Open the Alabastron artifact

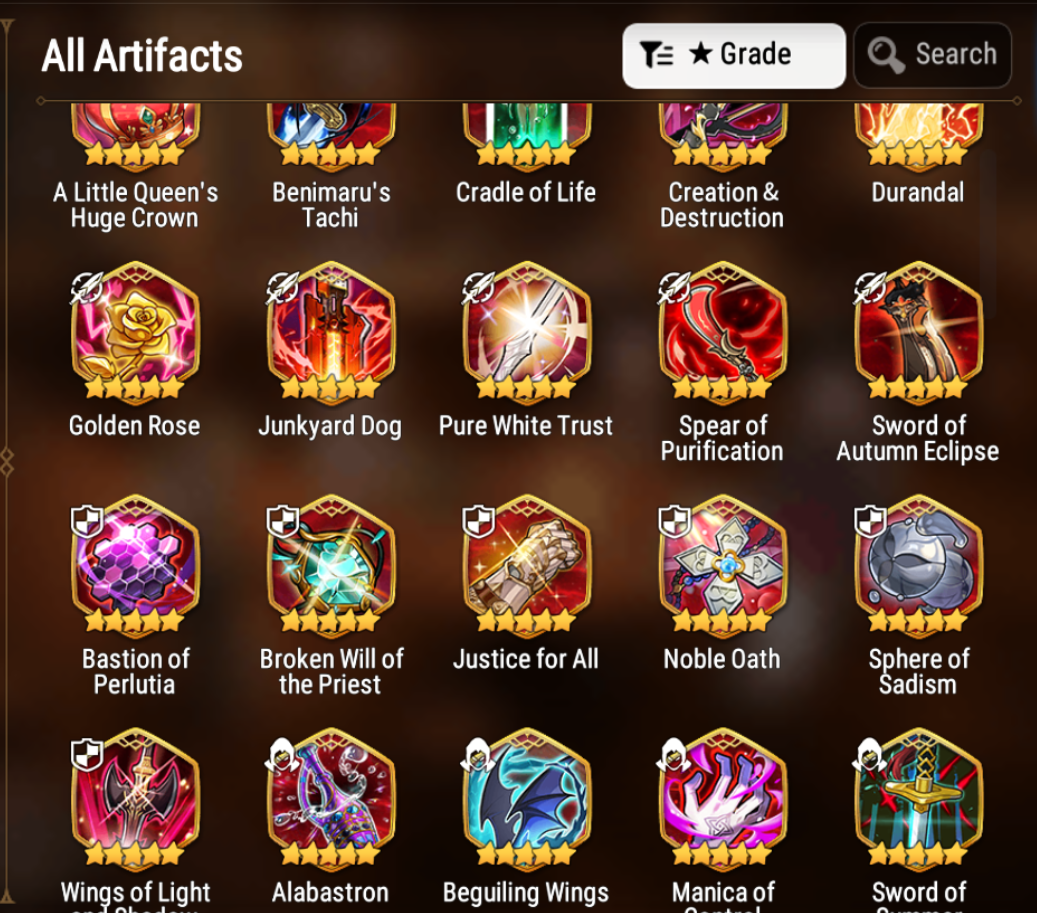point(331,799)
